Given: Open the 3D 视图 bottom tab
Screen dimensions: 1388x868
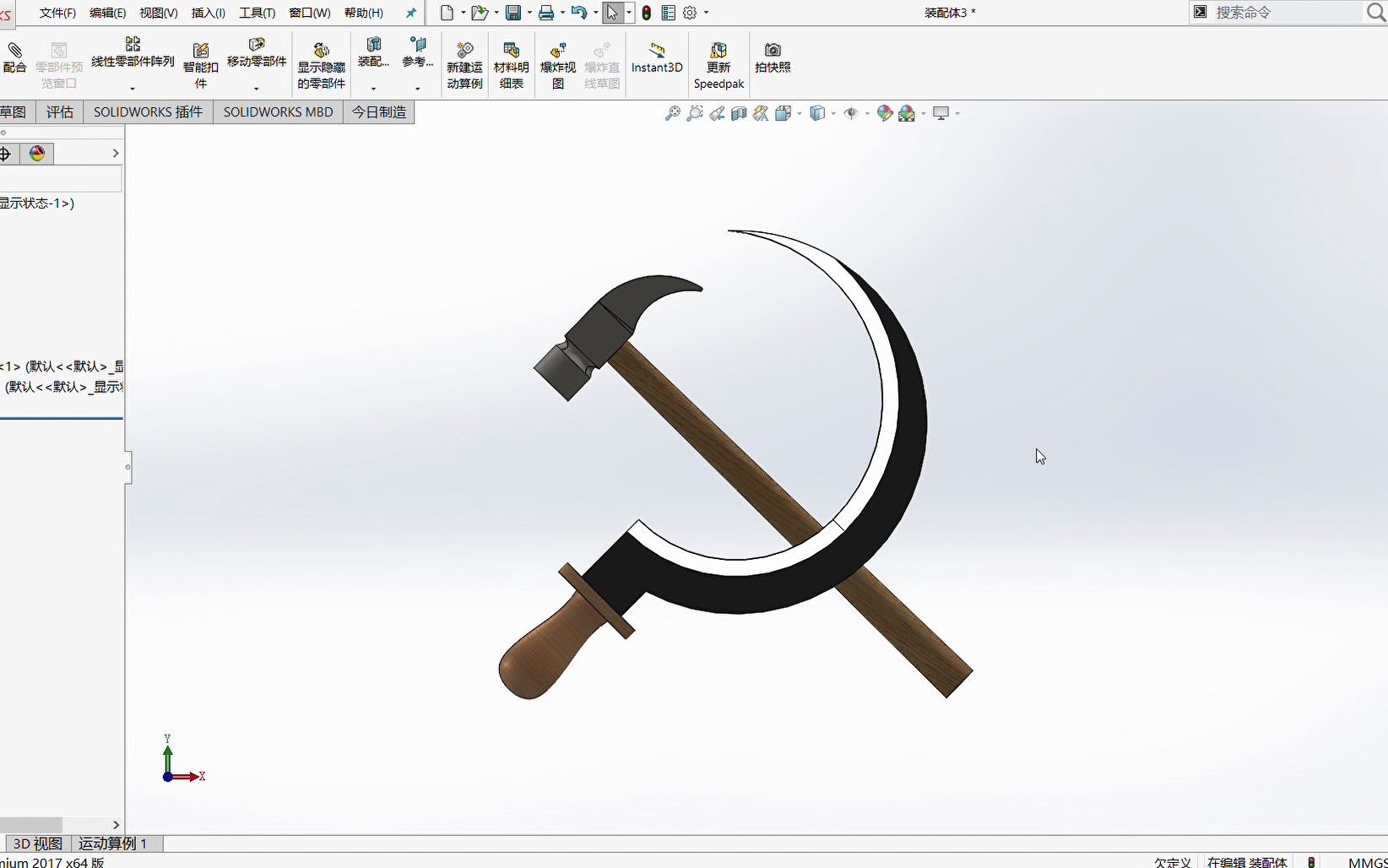Looking at the screenshot, I should 38,844.
